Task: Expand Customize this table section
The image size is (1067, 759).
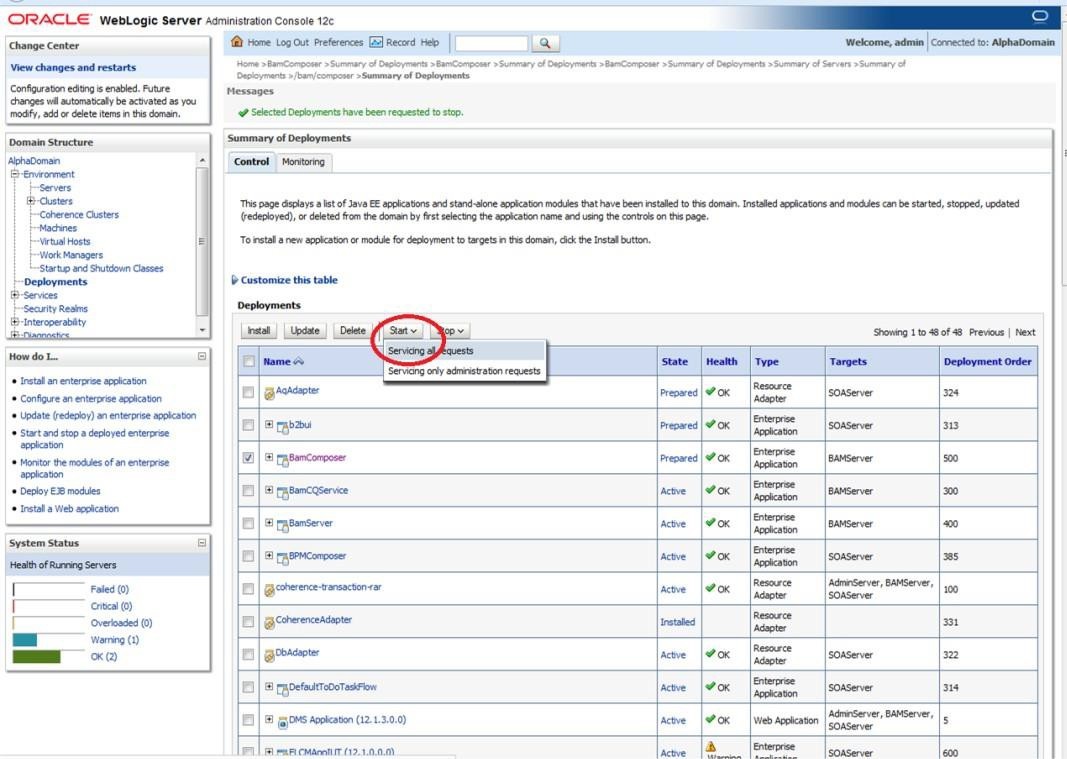Action: (x=288, y=280)
